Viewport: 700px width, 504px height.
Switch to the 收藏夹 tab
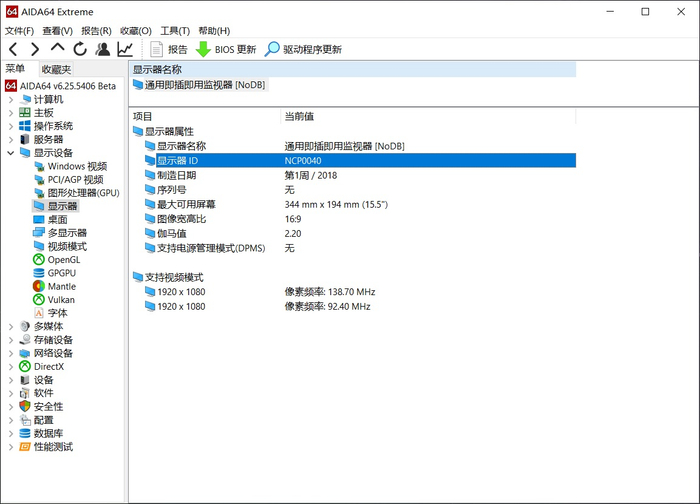[56, 70]
